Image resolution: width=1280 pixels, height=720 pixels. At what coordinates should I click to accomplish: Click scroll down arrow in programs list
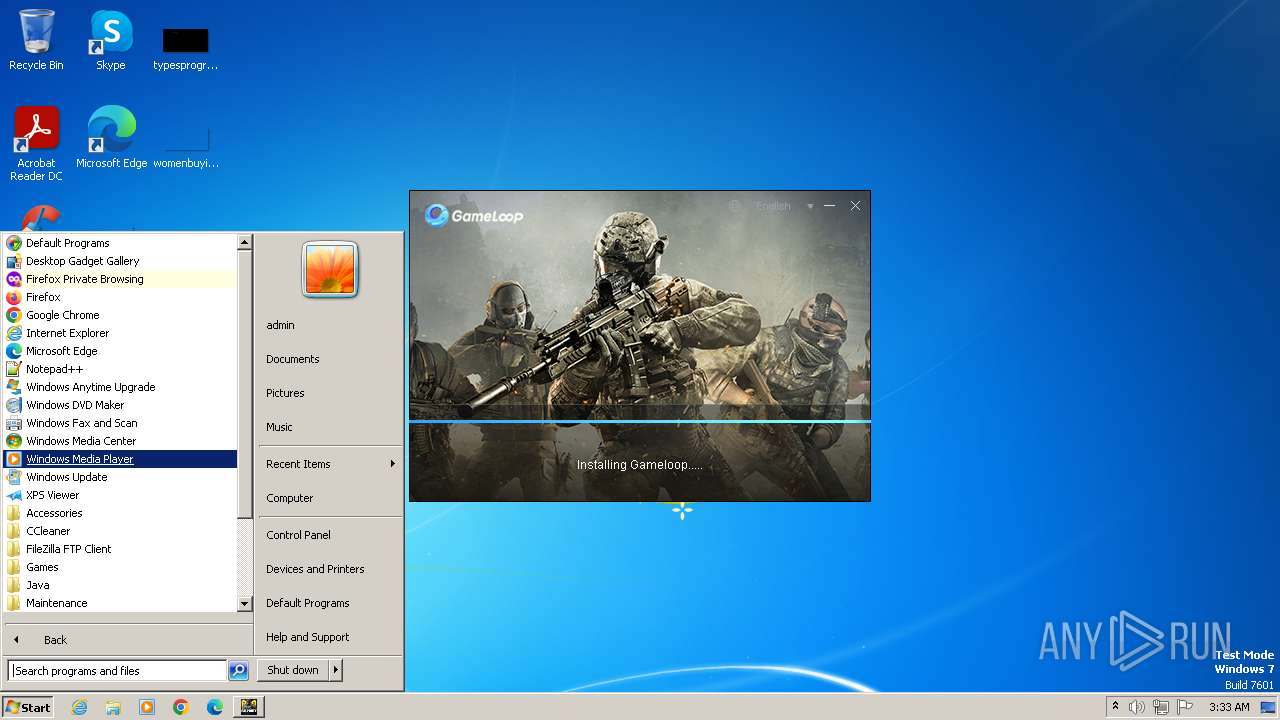(245, 604)
